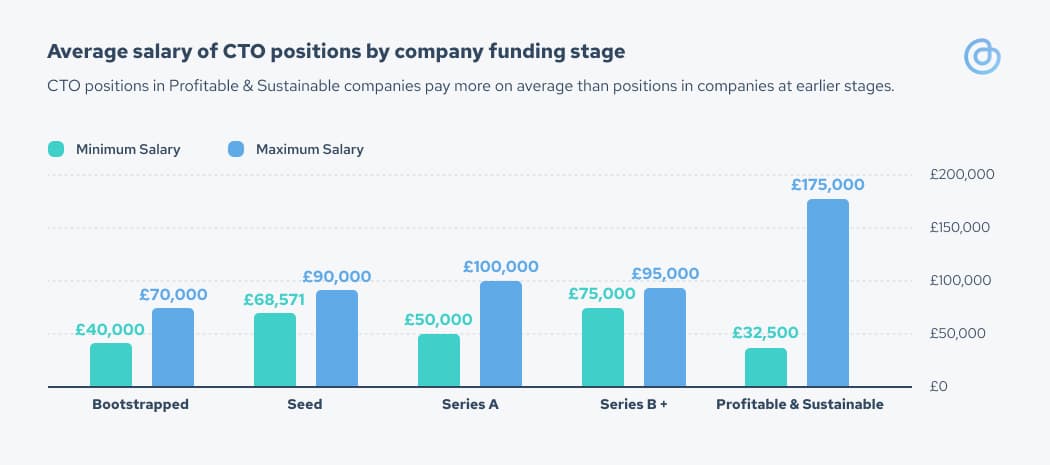Select the tall £175,000 maximum bar
1050x465 pixels.
[828, 293]
